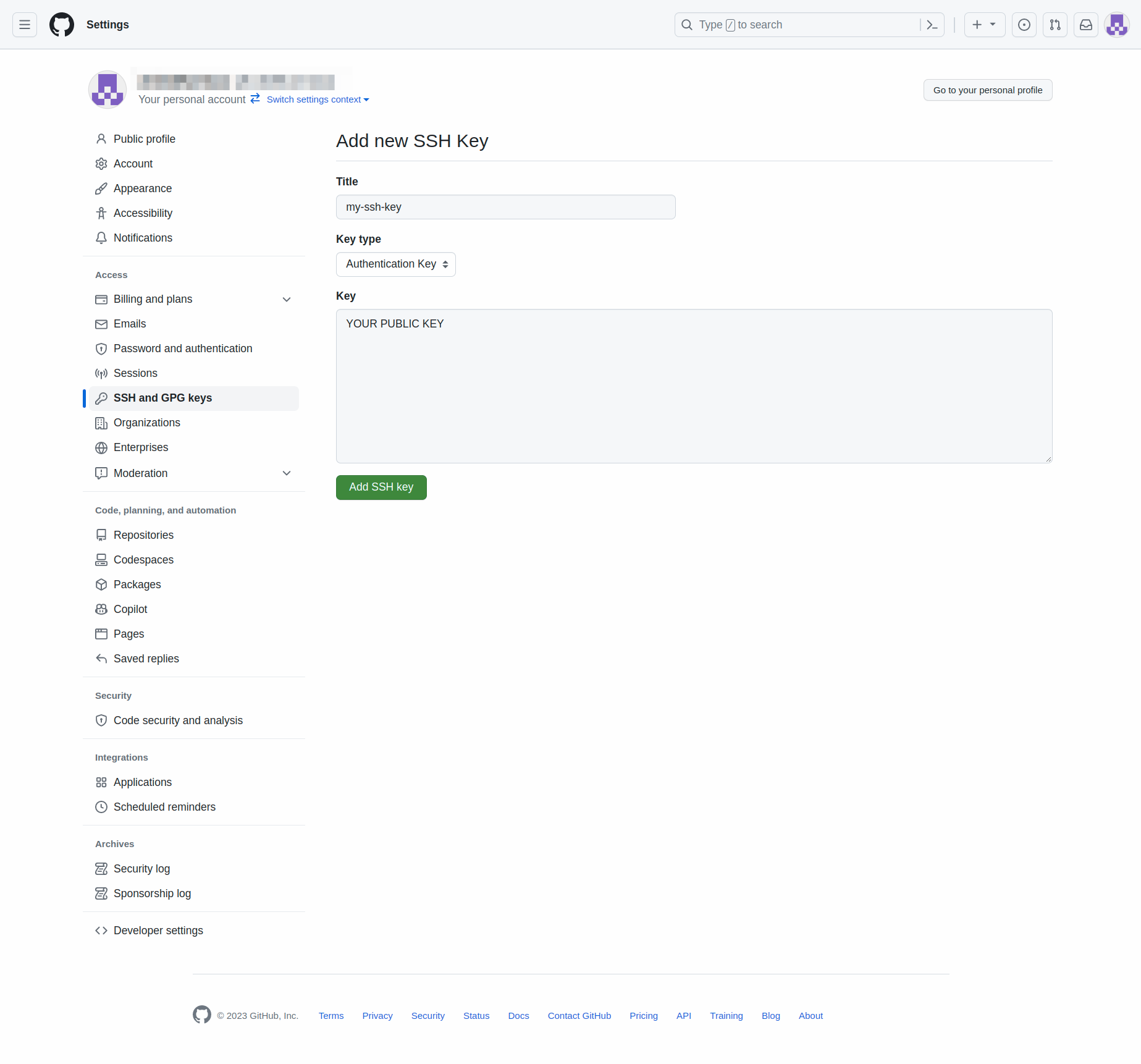Open the pull requests icon in header
Image resolution: width=1141 pixels, height=1064 pixels.
1055,25
